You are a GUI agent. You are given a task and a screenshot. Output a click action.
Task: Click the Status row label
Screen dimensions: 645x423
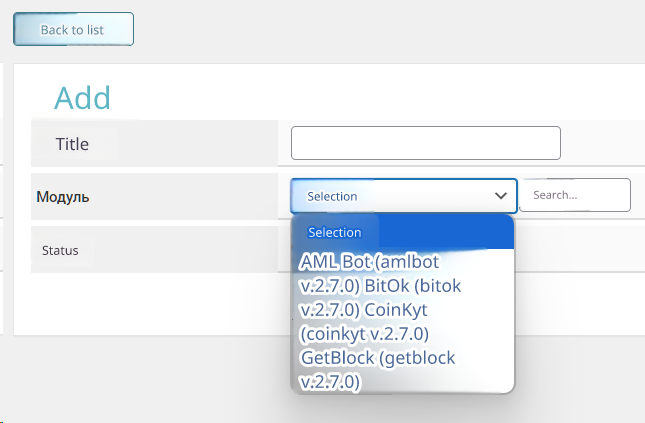[x=60, y=250]
